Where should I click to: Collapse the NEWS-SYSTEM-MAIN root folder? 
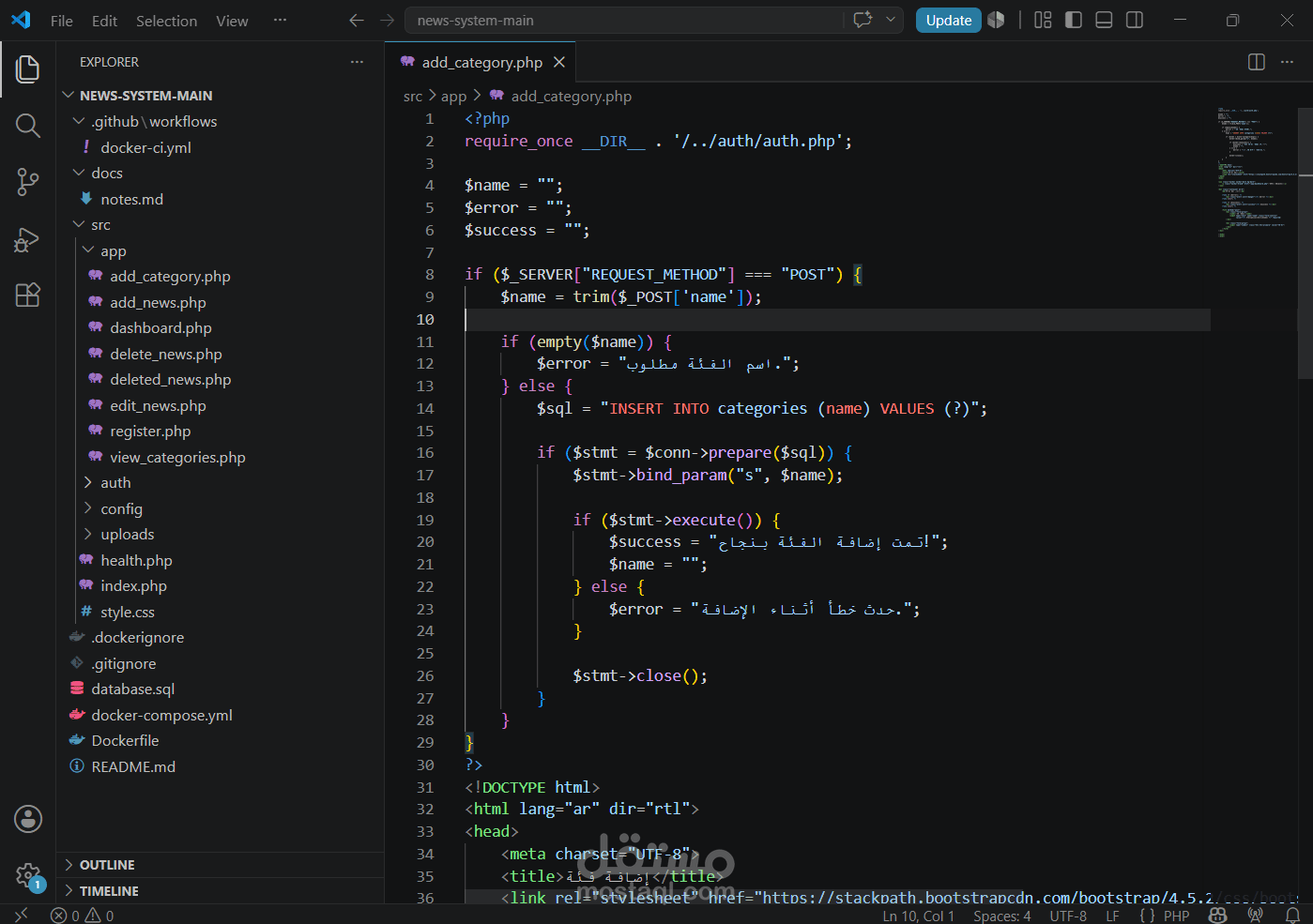[x=68, y=96]
